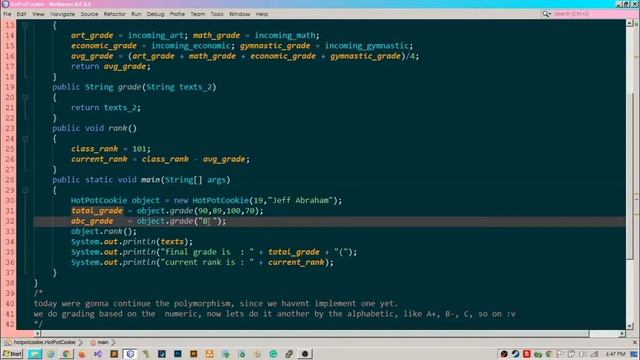
Task: Click 'public void rank()' declaration
Action: (95, 128)
